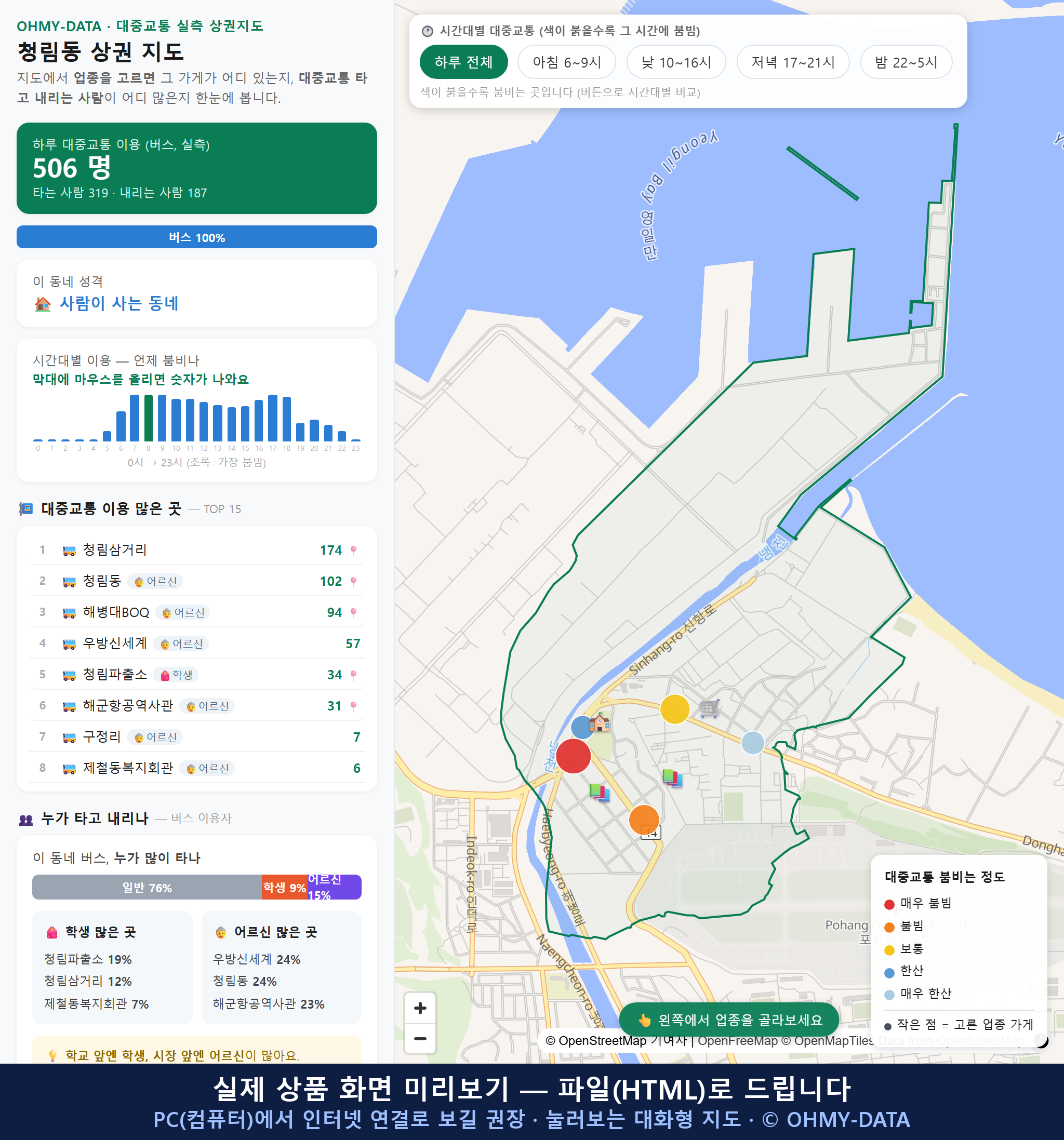Click the pin icon beside 청림동 row
The width and height of the screenshot is (1064, 1140).
[x=353, y=582]
